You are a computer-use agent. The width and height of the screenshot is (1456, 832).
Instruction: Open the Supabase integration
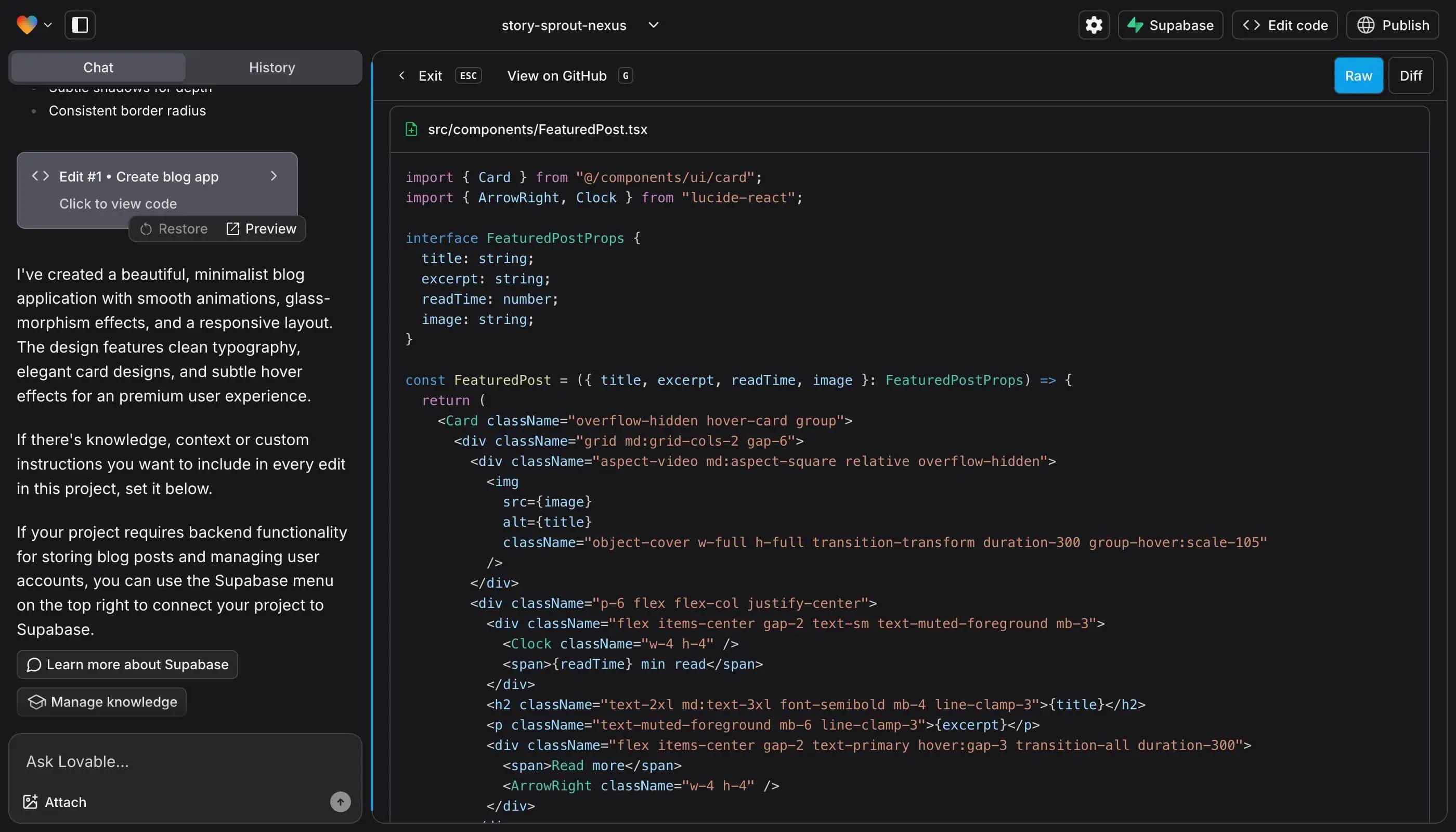point(1169,24)
